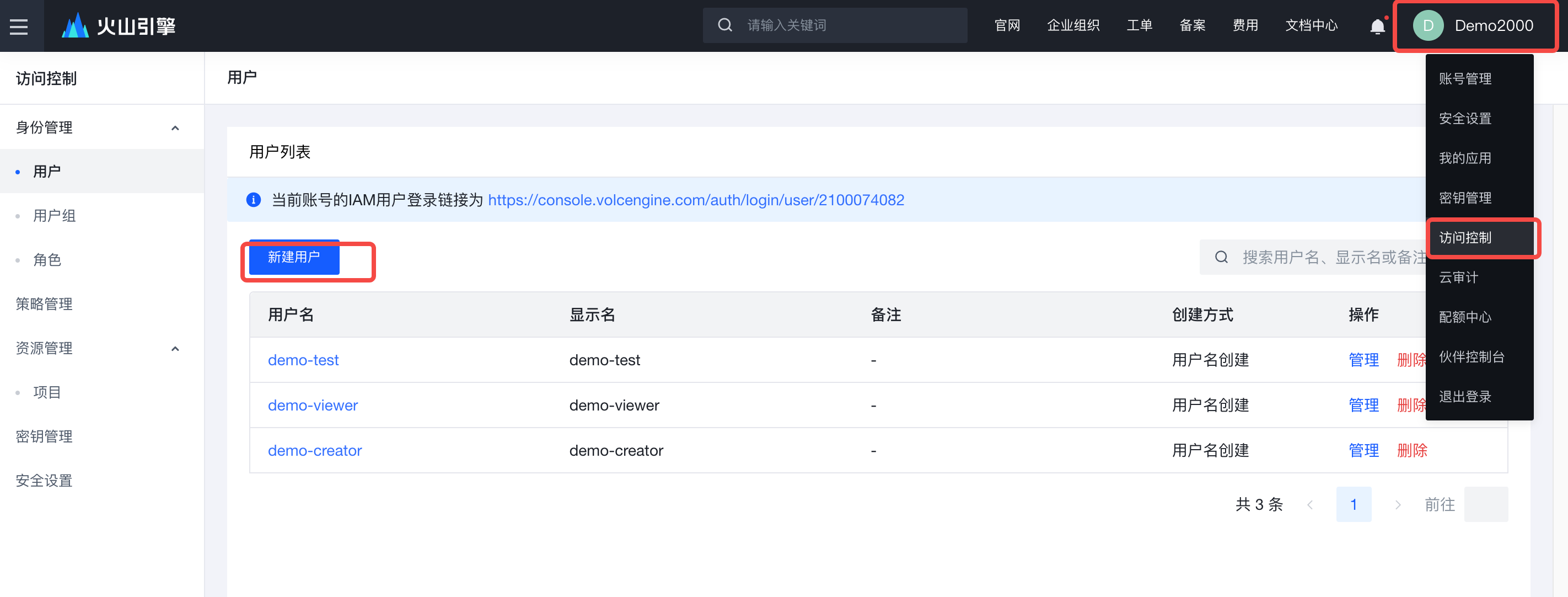Choose 云审计 from the account menu
Viewport: 1568px width, 597px height.
tap(1479, 277)
